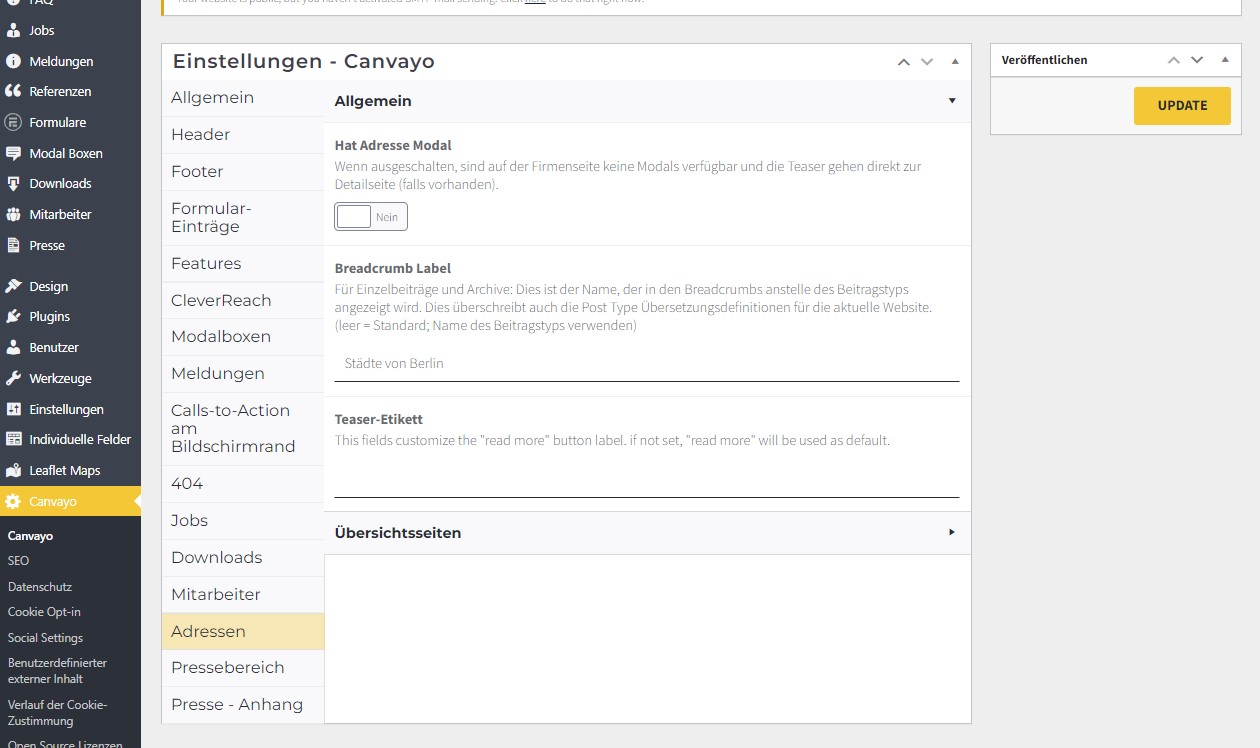
Task: Select the CleverReach settings tab
Action: [x=221, y=301]
